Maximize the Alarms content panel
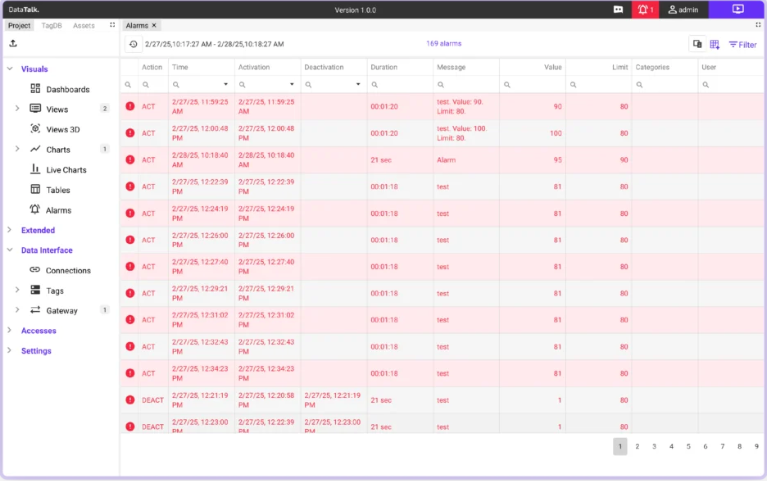 tap(758, 25)
